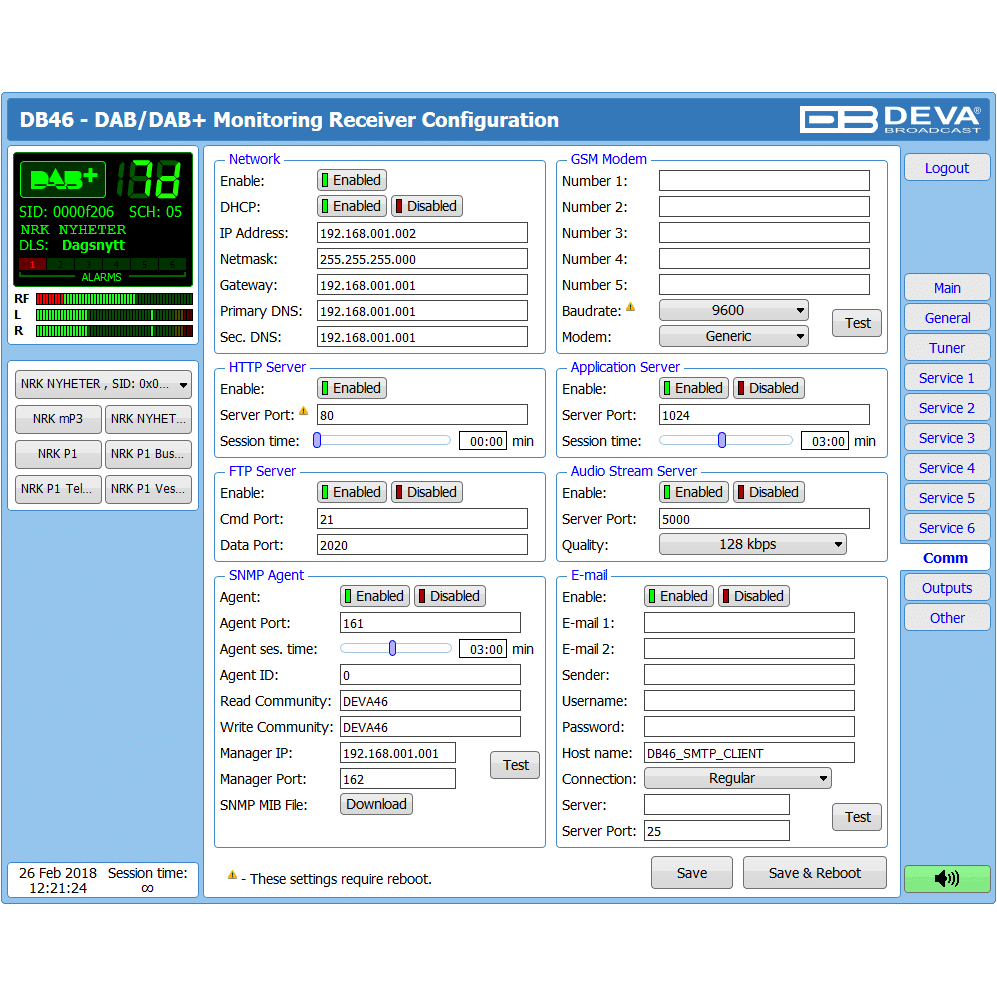Screen dimensions: 997x997
Task: Select the NRK P1 Bus... service
Action: (x=148, y=454)
